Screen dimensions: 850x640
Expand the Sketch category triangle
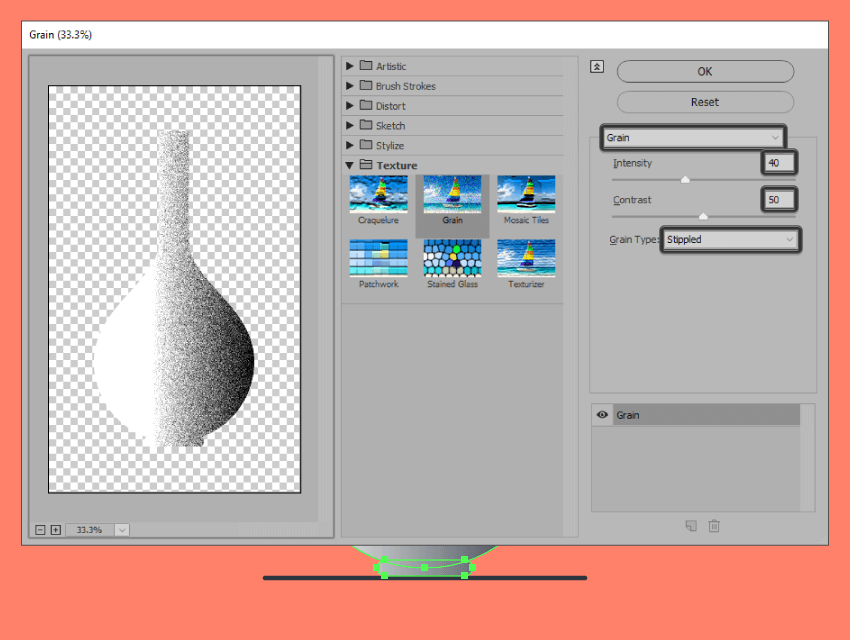coord(350,125)
